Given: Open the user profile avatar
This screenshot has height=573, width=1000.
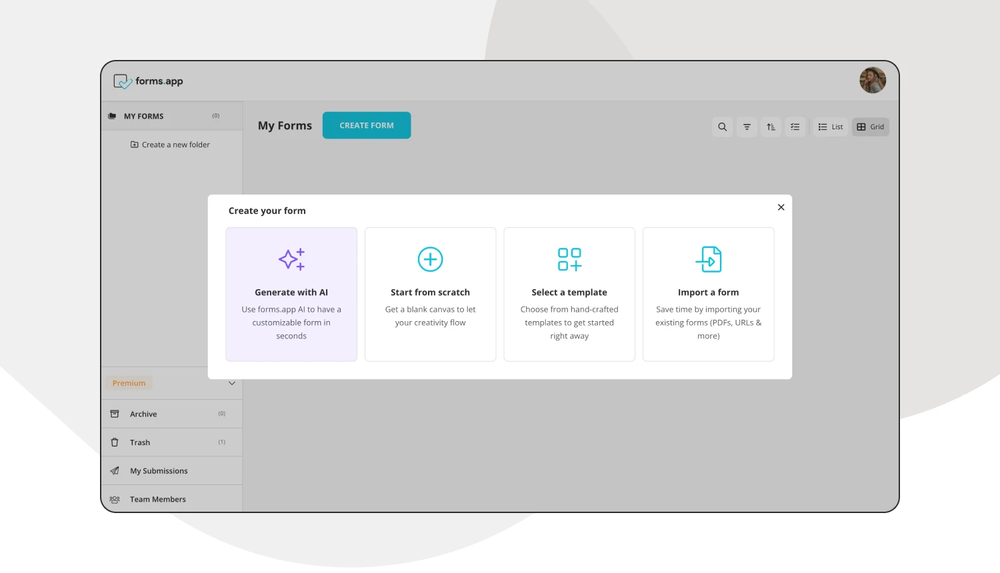Looking at the screenshot, I should click(872, 81).
